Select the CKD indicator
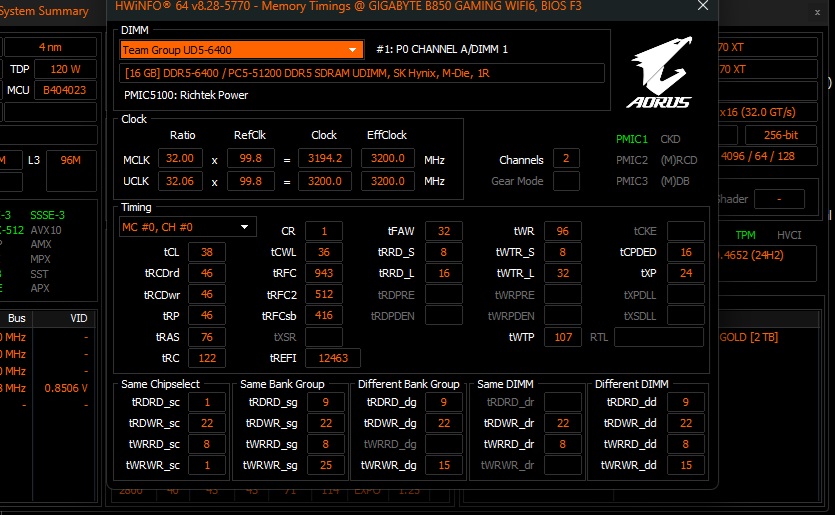Screen dimensions: 835x515 [670, 139]
